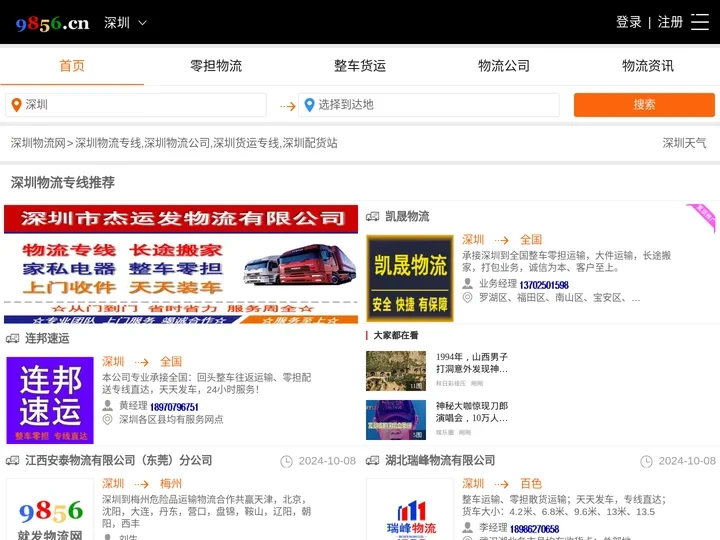
Task: Click the 深圳物流网 breadcrumb link
Action: (38, 143)
